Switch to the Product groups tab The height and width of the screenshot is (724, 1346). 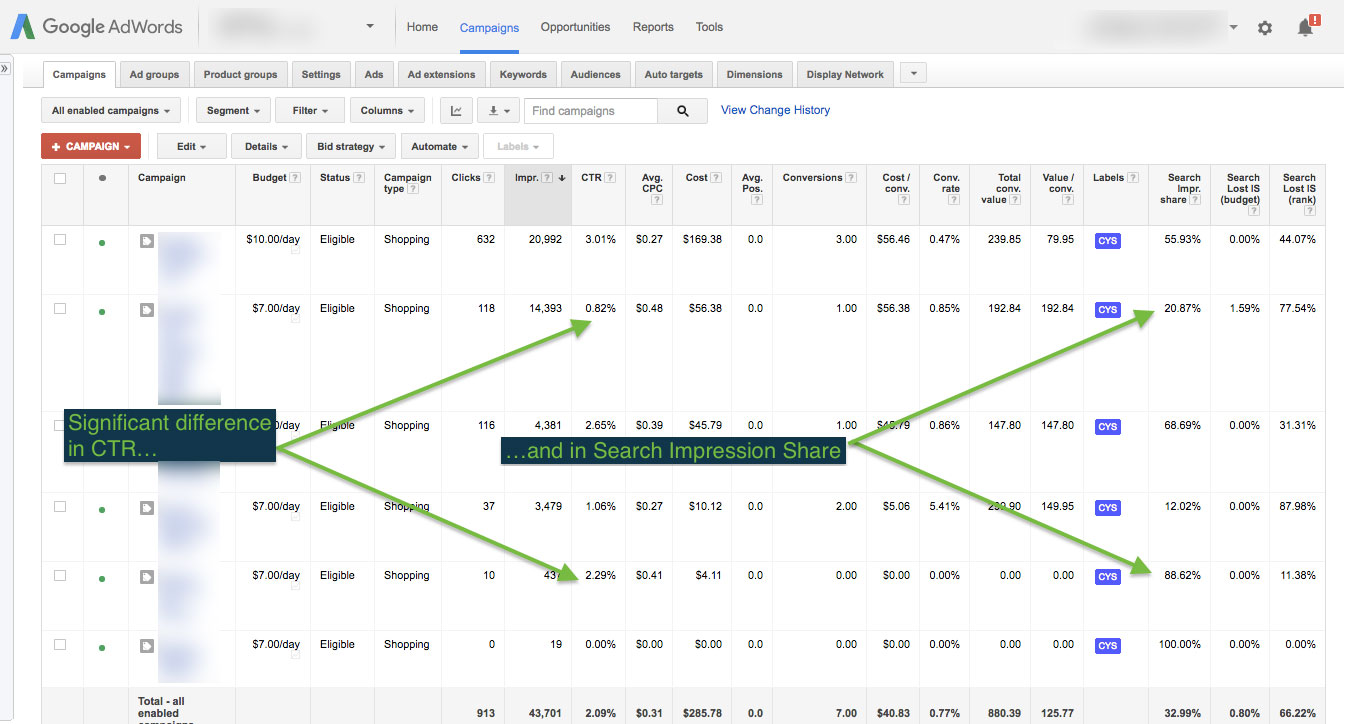tap(241, 75)
